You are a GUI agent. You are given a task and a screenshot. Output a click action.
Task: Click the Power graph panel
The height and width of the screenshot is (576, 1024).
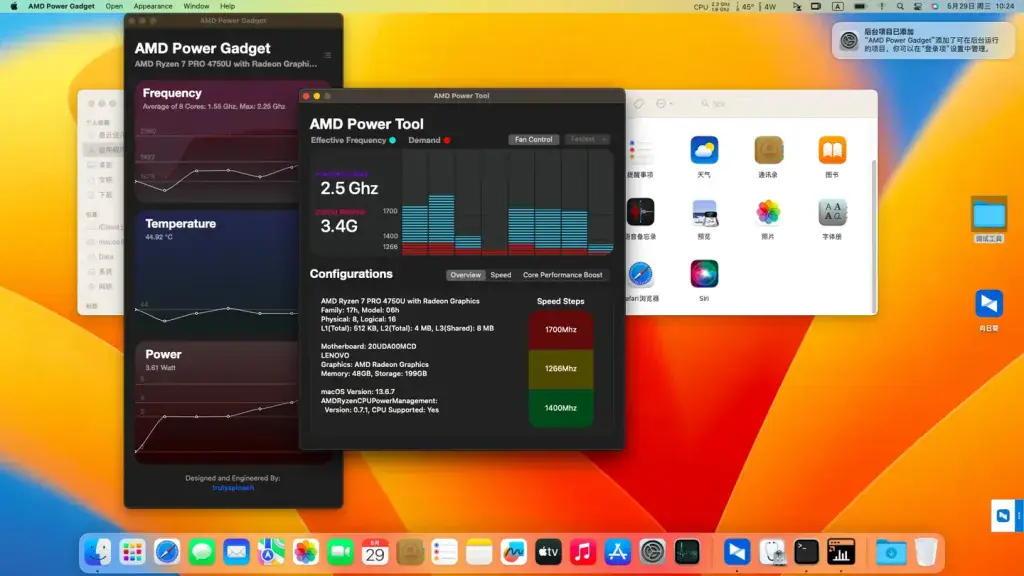click(x=217, y=402)
